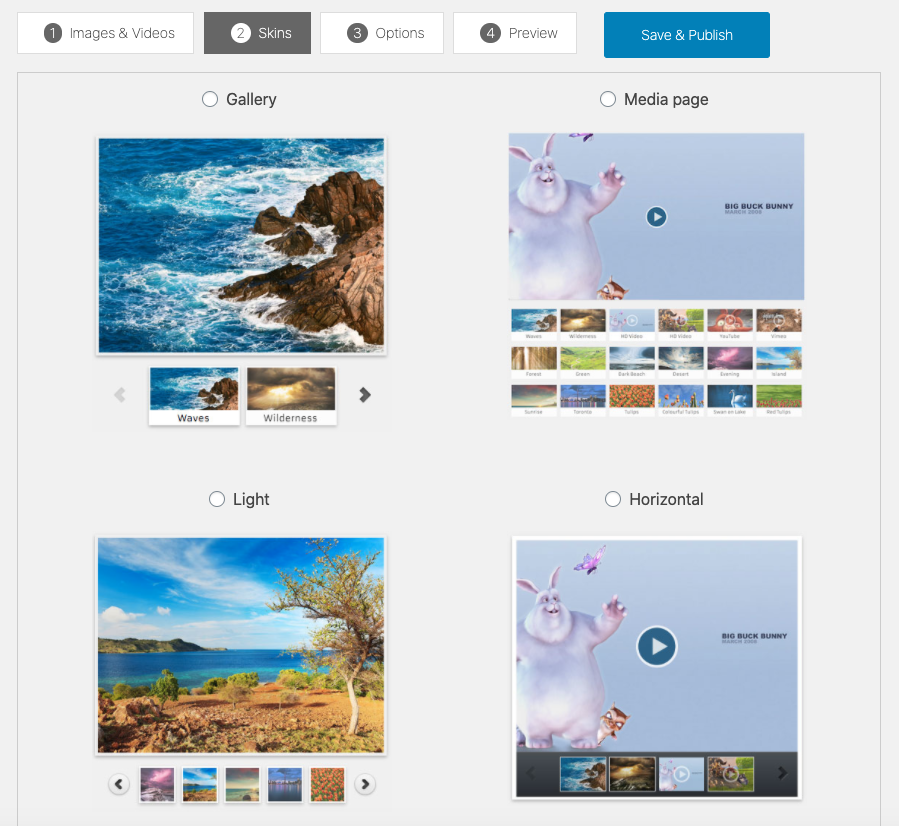Click the Waves thumbnail in Gallery skin
Image resolution: width=899 pixels, height=826 pixels.
click(194, 395)
